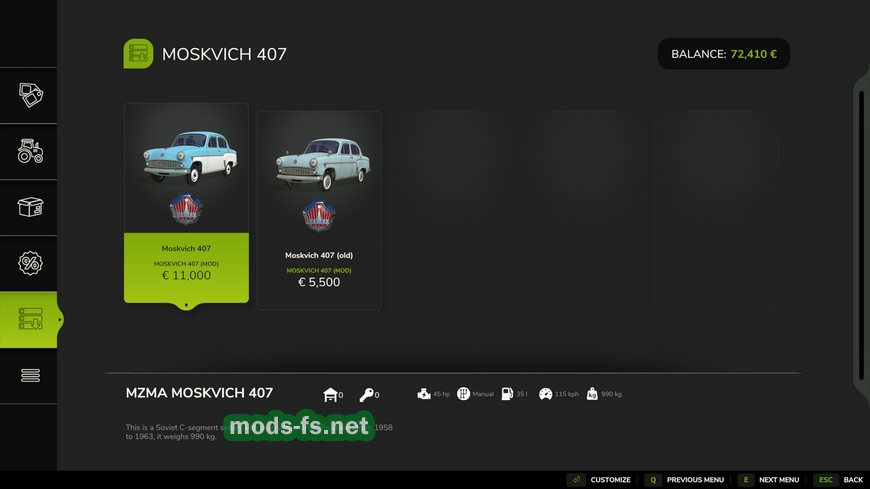
Task: Select the highlighted mods download category
Action: click(30, 319)
